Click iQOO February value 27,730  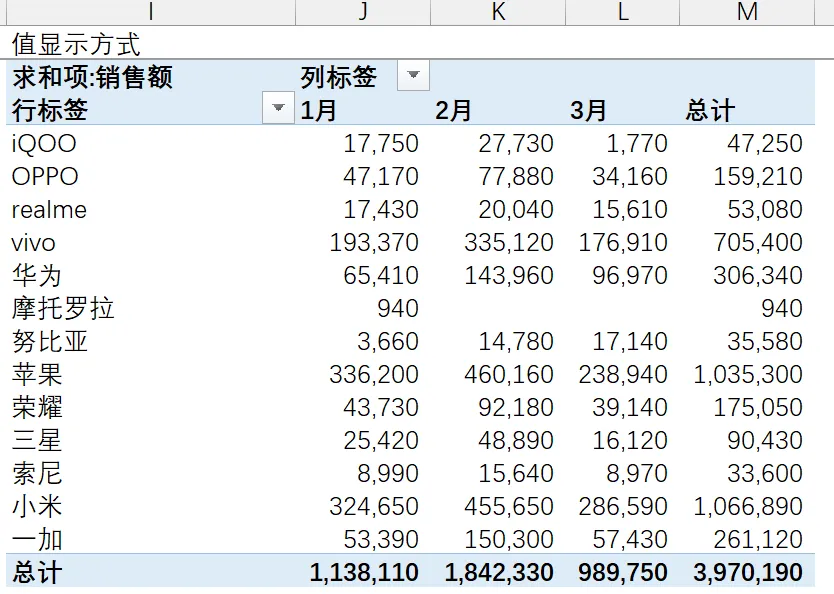point(516,144)
